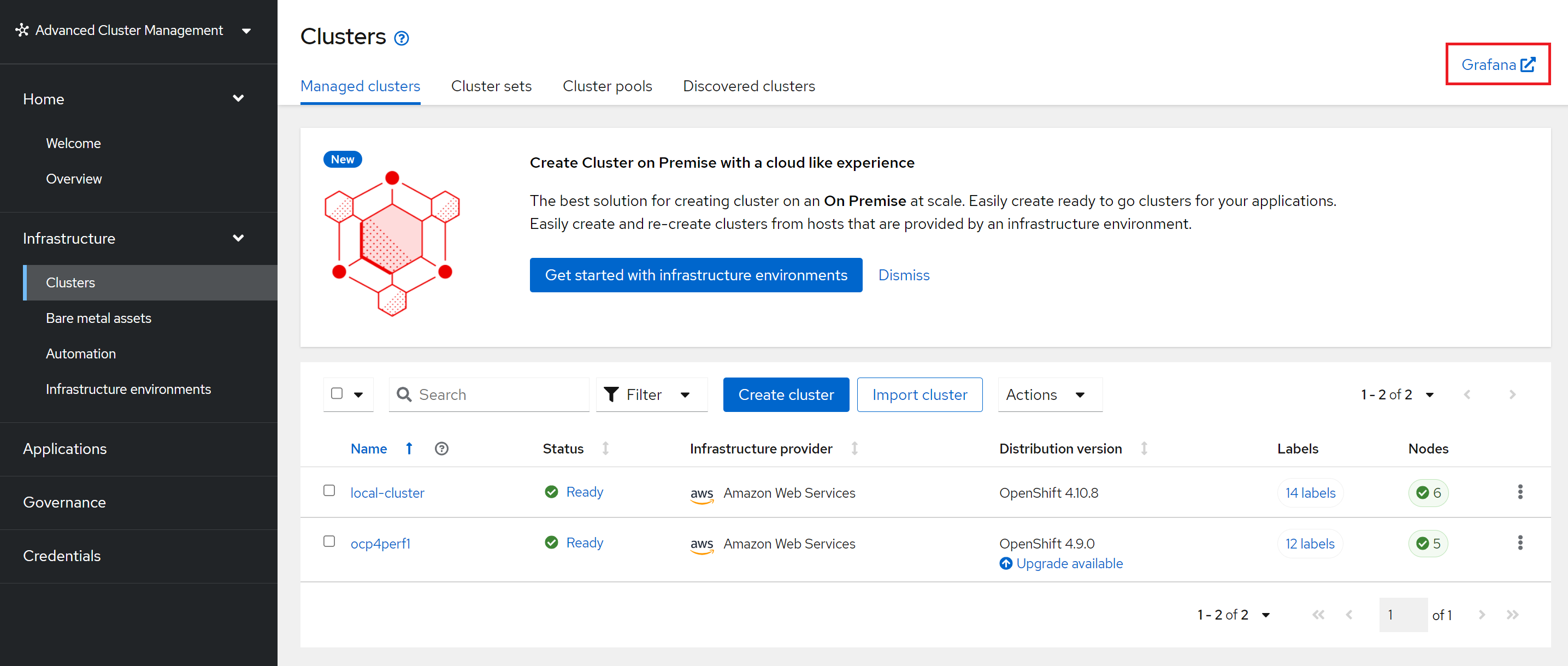Open the Discovered clusters tab
1568x666 pixels.
[x=748, y=86]
